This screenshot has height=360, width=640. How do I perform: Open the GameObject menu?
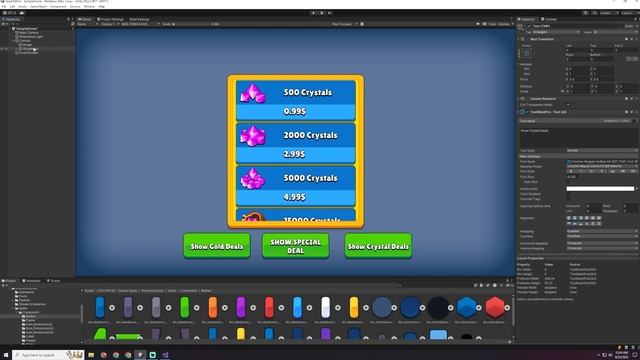pos(38,7)
